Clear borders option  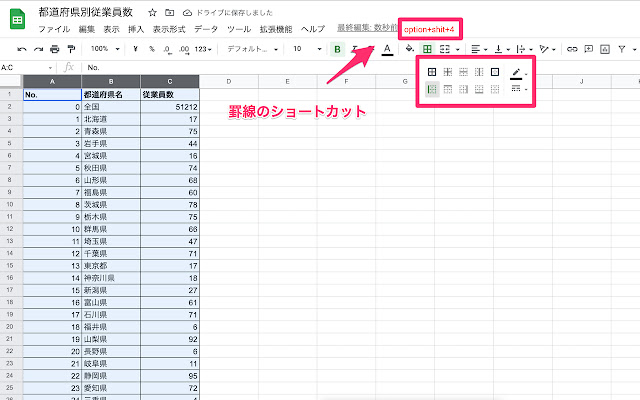pos(495,89)
